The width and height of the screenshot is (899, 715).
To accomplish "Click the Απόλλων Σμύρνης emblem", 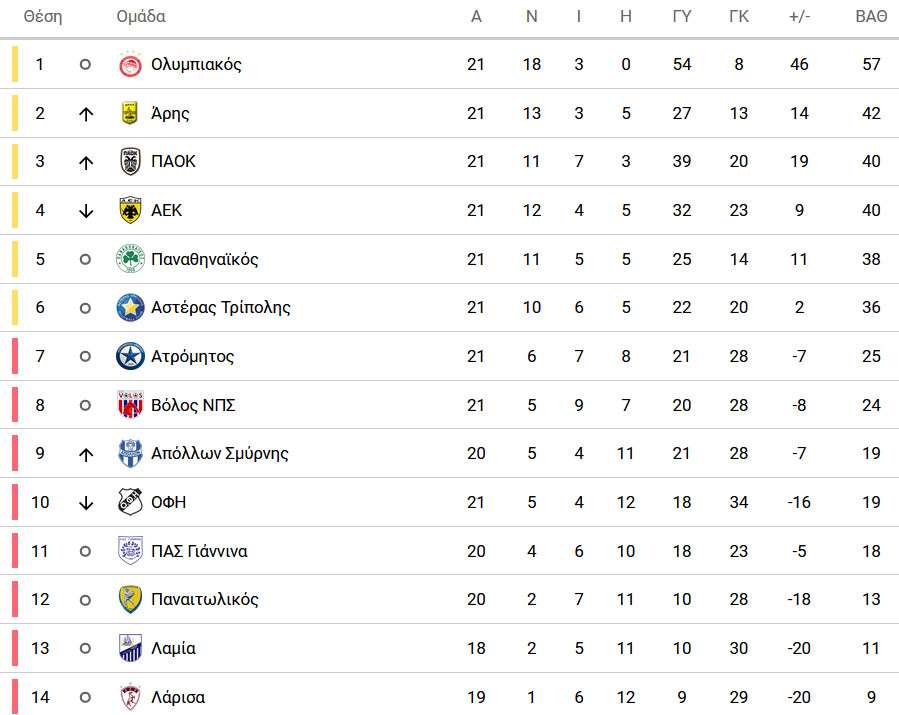I will point(130,453).
